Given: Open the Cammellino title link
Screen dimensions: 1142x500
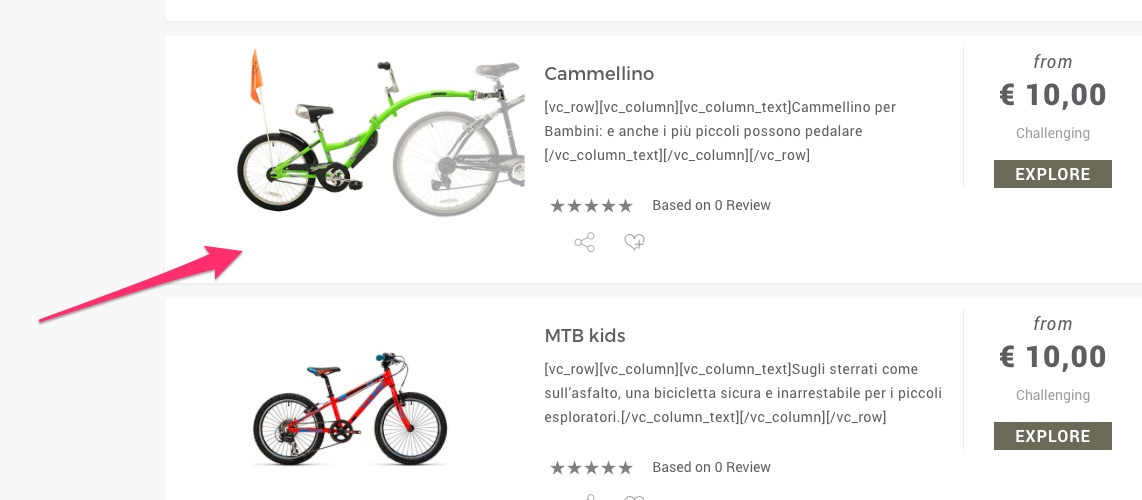Looking at the screenshot, I should [x=599, y=74].
